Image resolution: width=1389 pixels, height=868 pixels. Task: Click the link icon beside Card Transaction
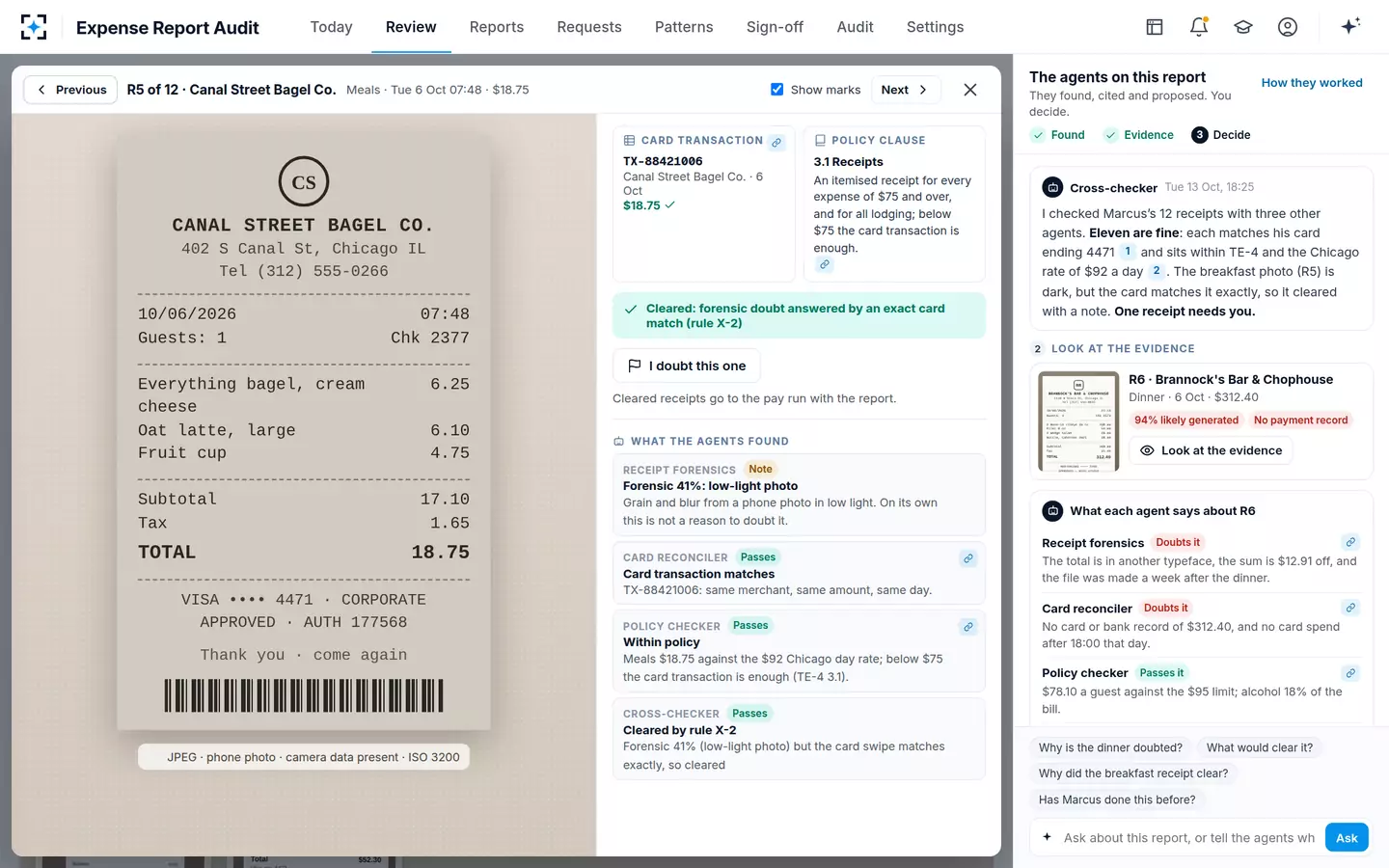[x=776, y=142]
